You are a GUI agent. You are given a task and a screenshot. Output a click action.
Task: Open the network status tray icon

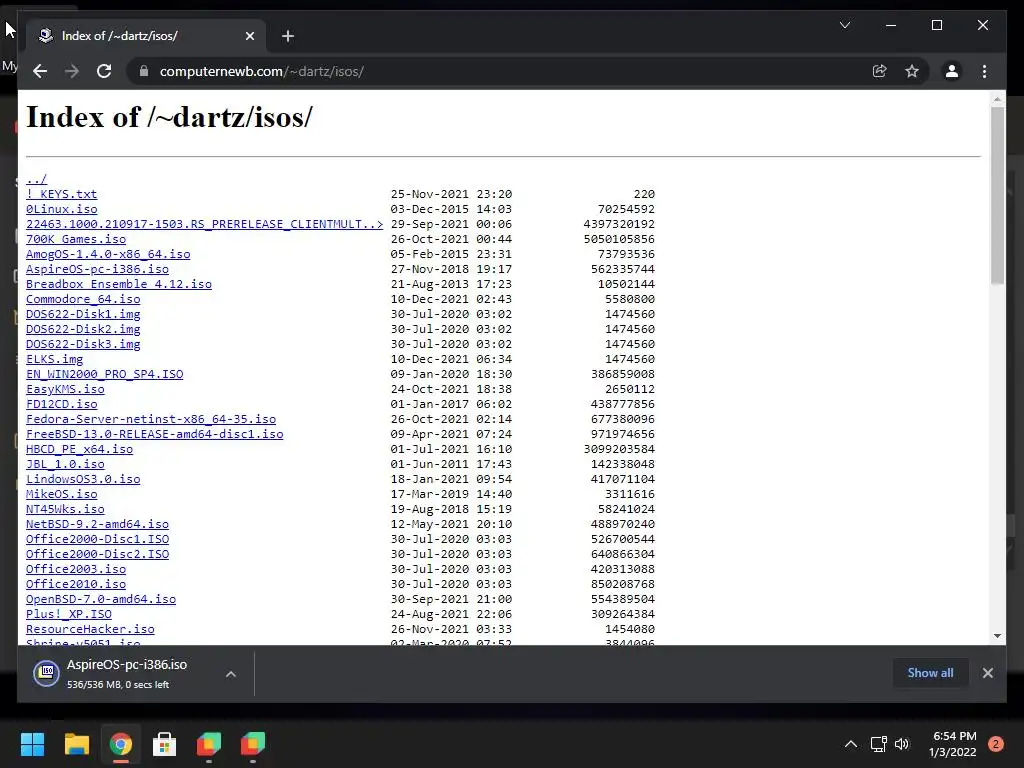coord(878,744)
